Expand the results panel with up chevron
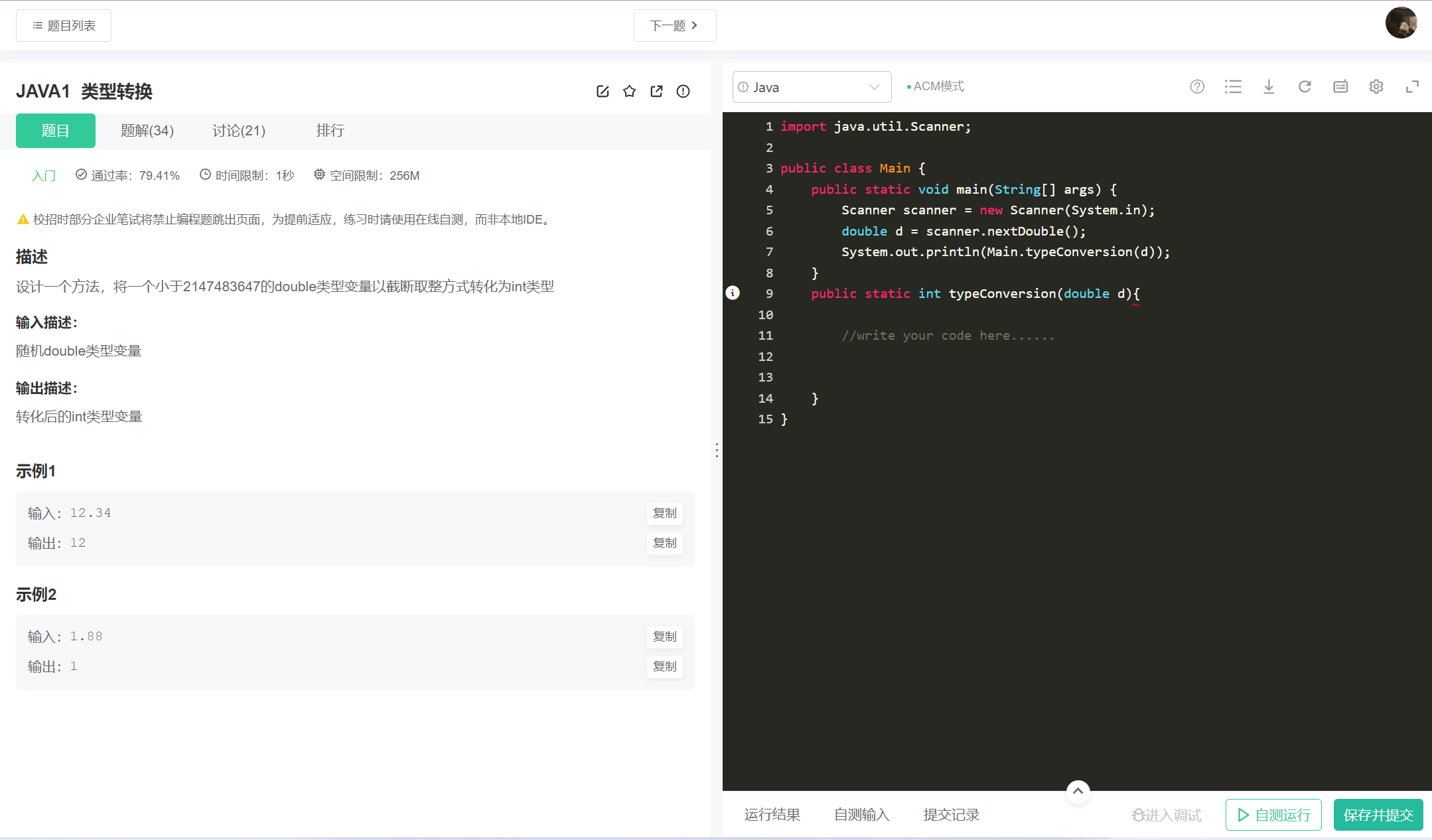Screen dimensions: 1432x840 [1078, 791]
